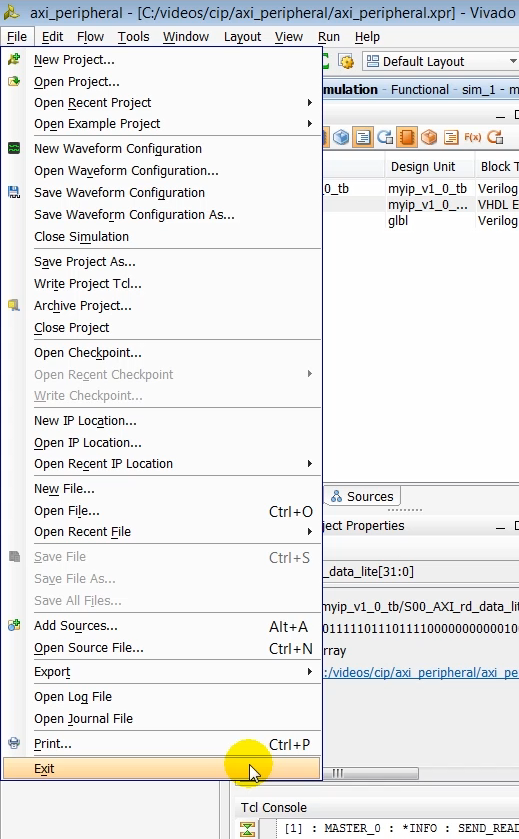Viewport: 519px width, 839px height.
Task: Toggle the blue text-lines filter icon
Action: 363,138
